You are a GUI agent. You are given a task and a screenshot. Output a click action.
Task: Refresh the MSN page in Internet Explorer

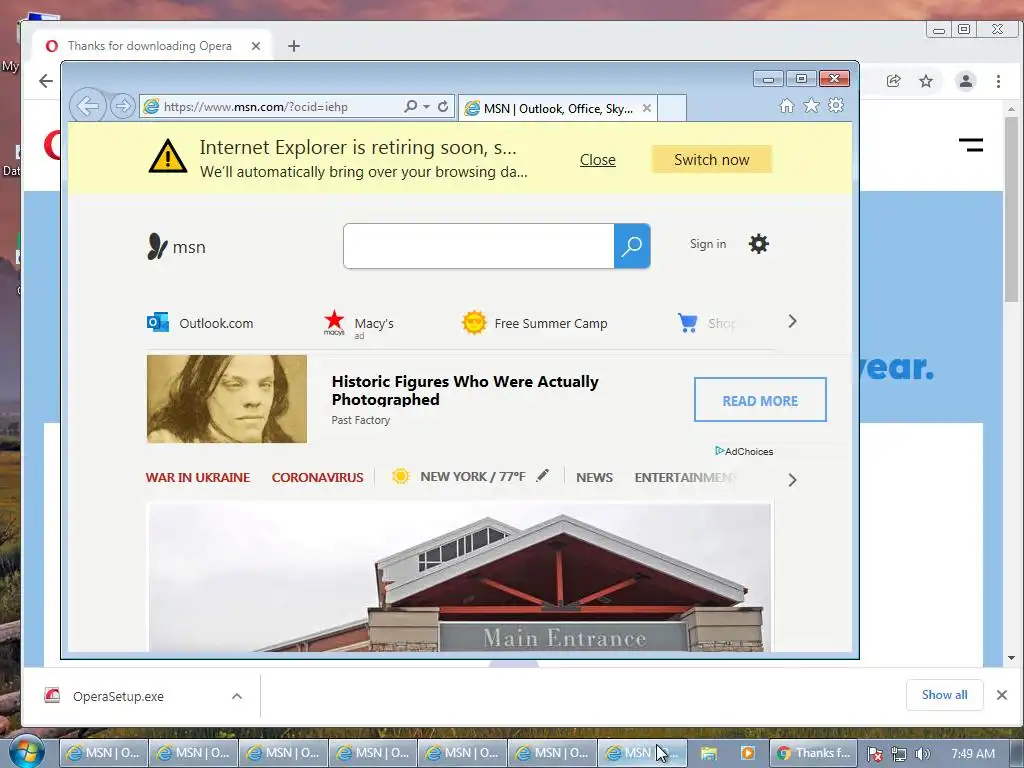click(443, 106)
